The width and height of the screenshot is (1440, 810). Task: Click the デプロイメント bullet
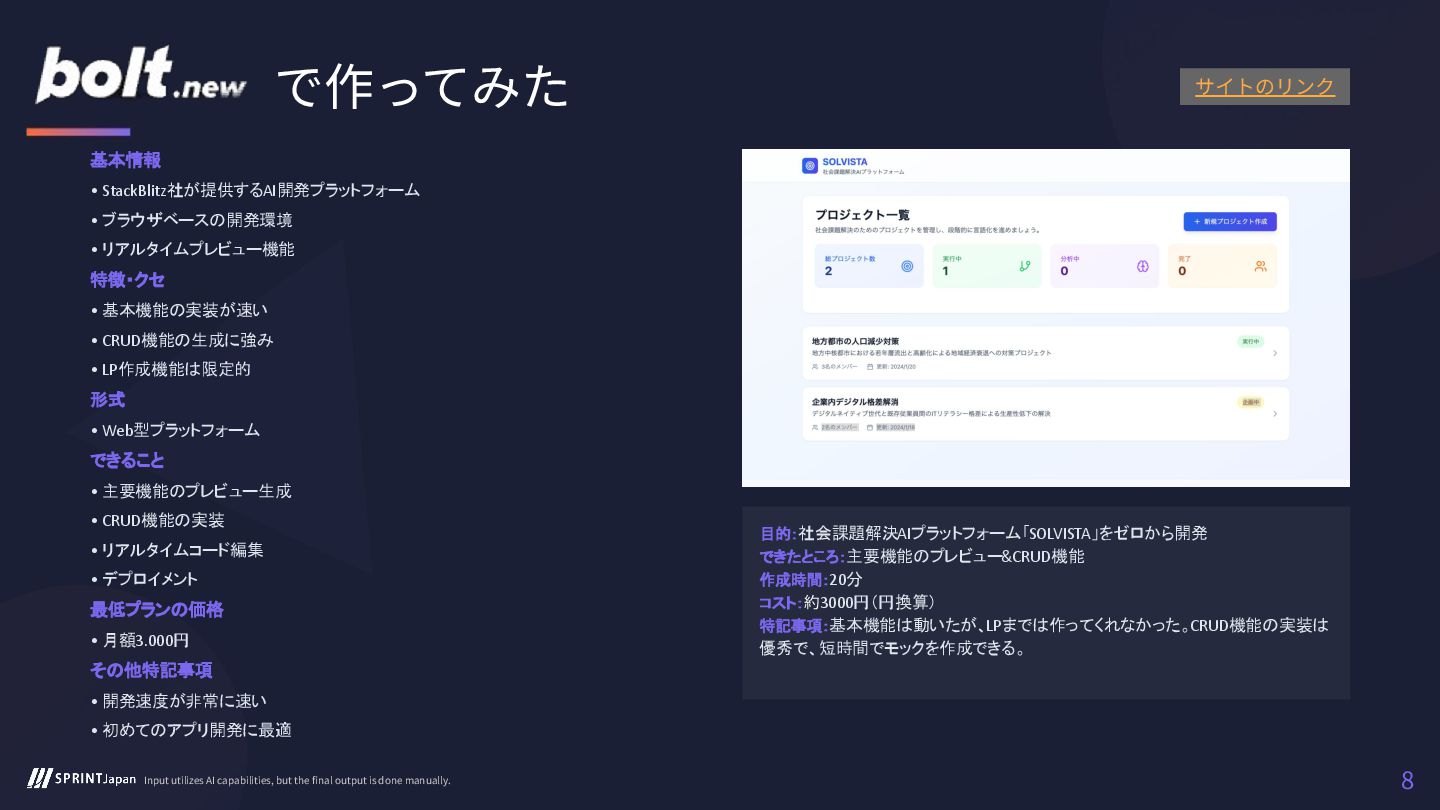pyautogui.click(x=150, y=579)
